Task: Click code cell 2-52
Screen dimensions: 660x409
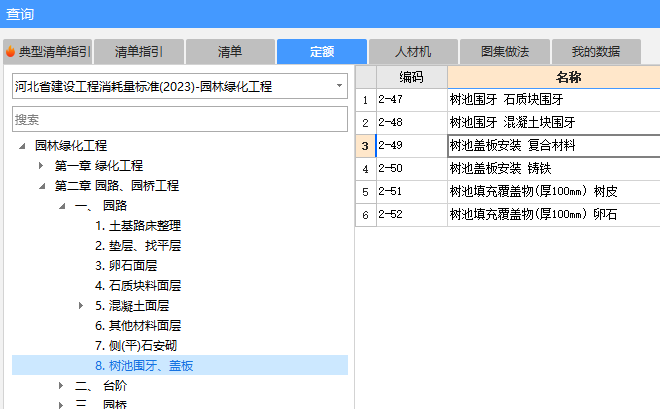Action: (412, 215)
